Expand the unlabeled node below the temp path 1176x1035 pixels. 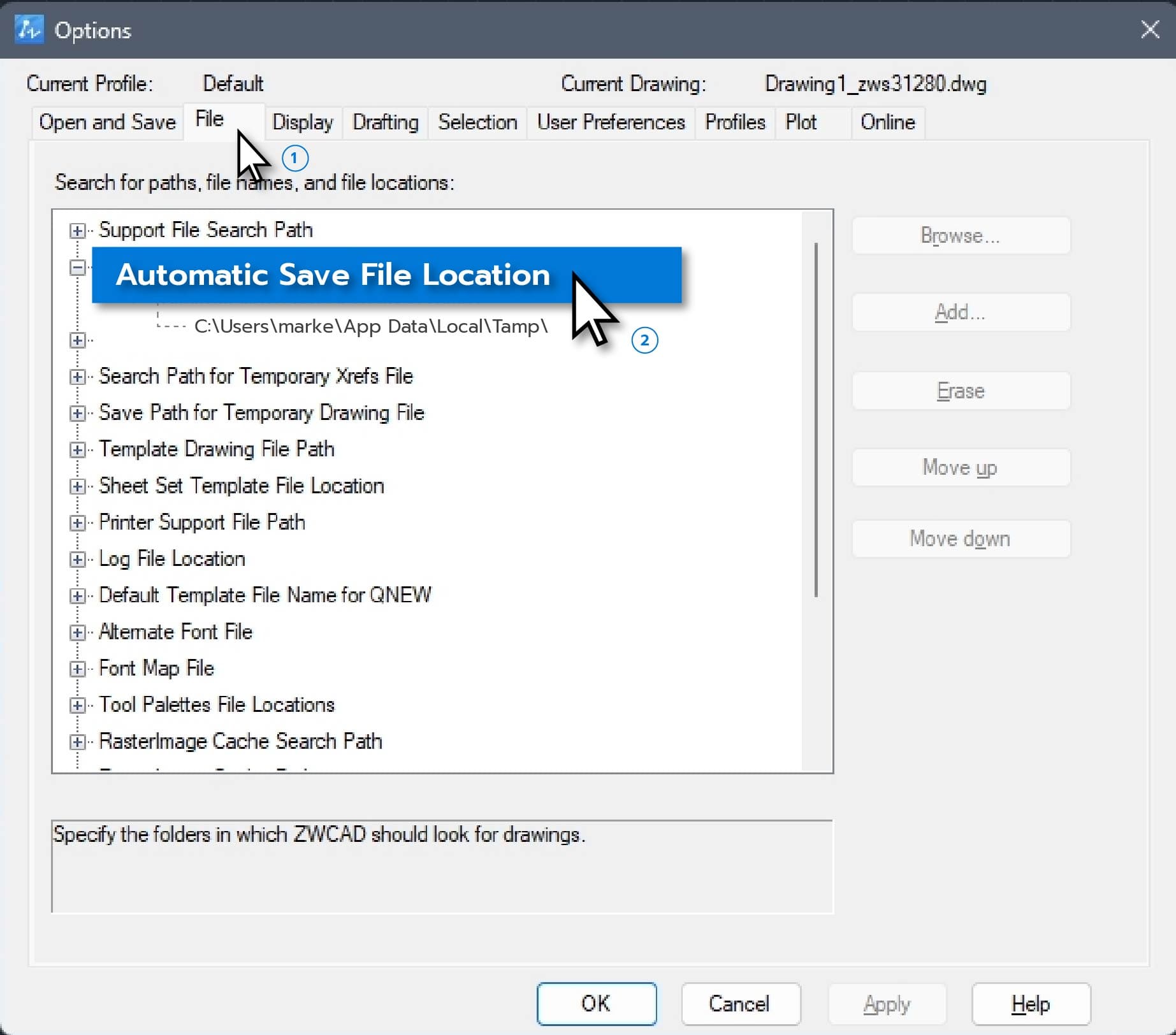[77, 340]
